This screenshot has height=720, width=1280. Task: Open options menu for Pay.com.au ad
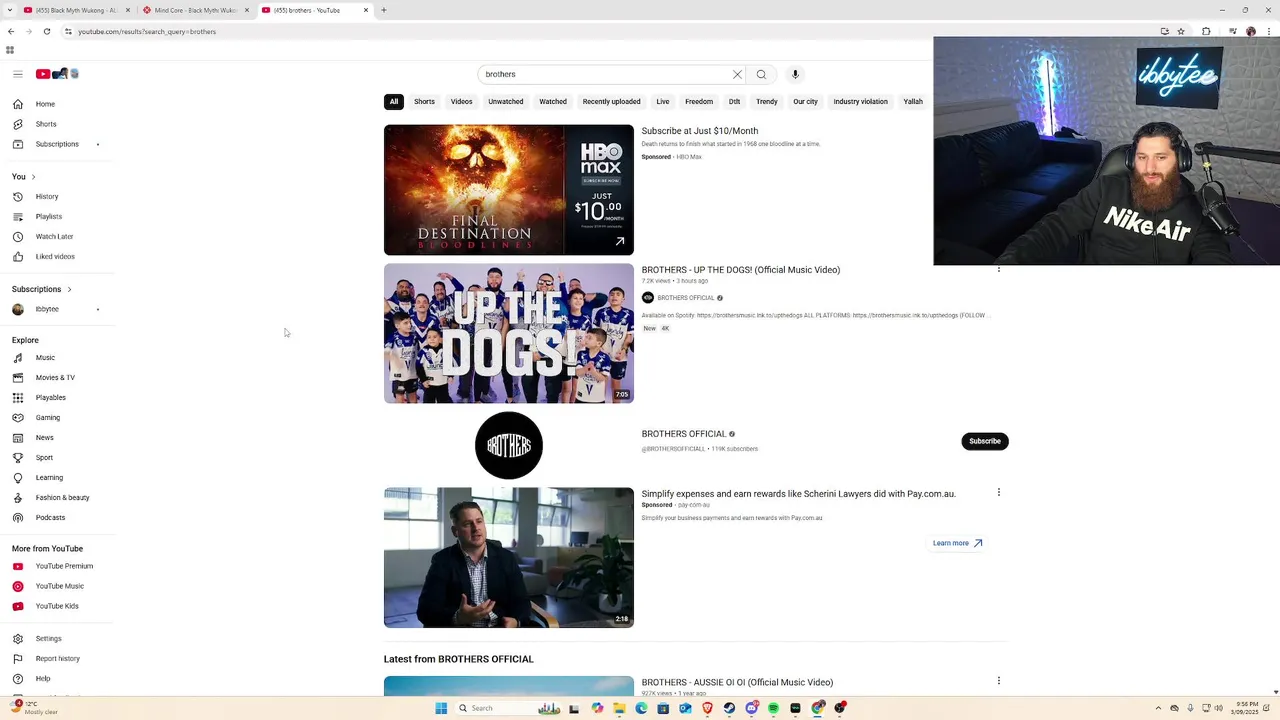[998, 492]
